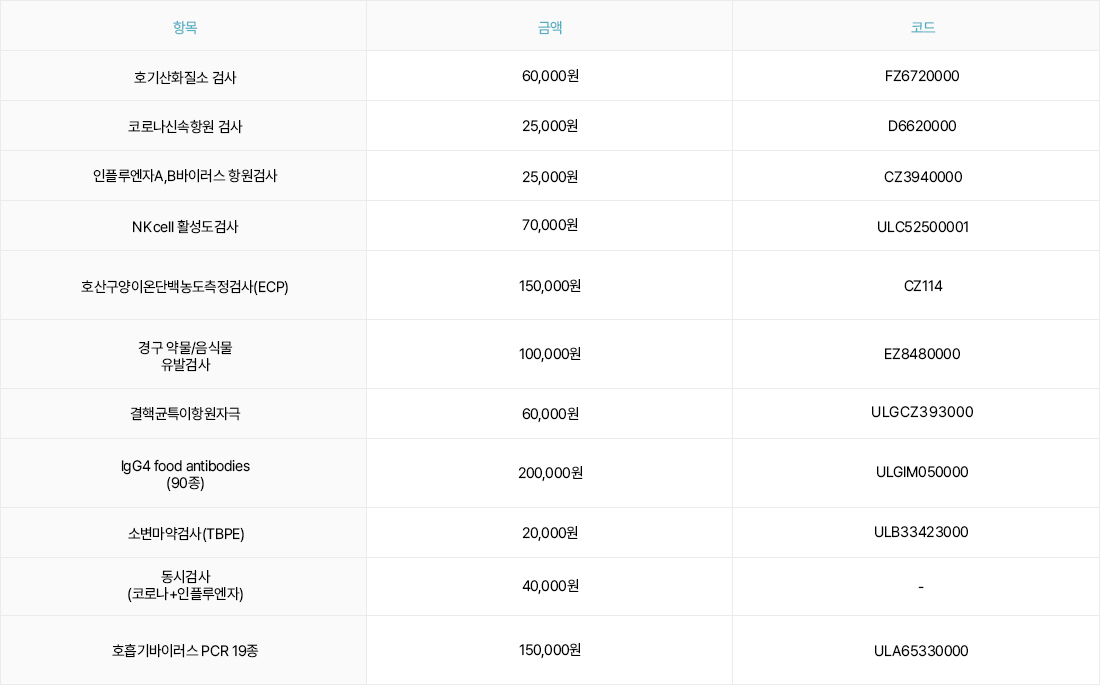Select the 인플루엔자A,B바이러스 항원검사 item
The width and height of the screenshot is (1100, 685).
tap(185, 175)
